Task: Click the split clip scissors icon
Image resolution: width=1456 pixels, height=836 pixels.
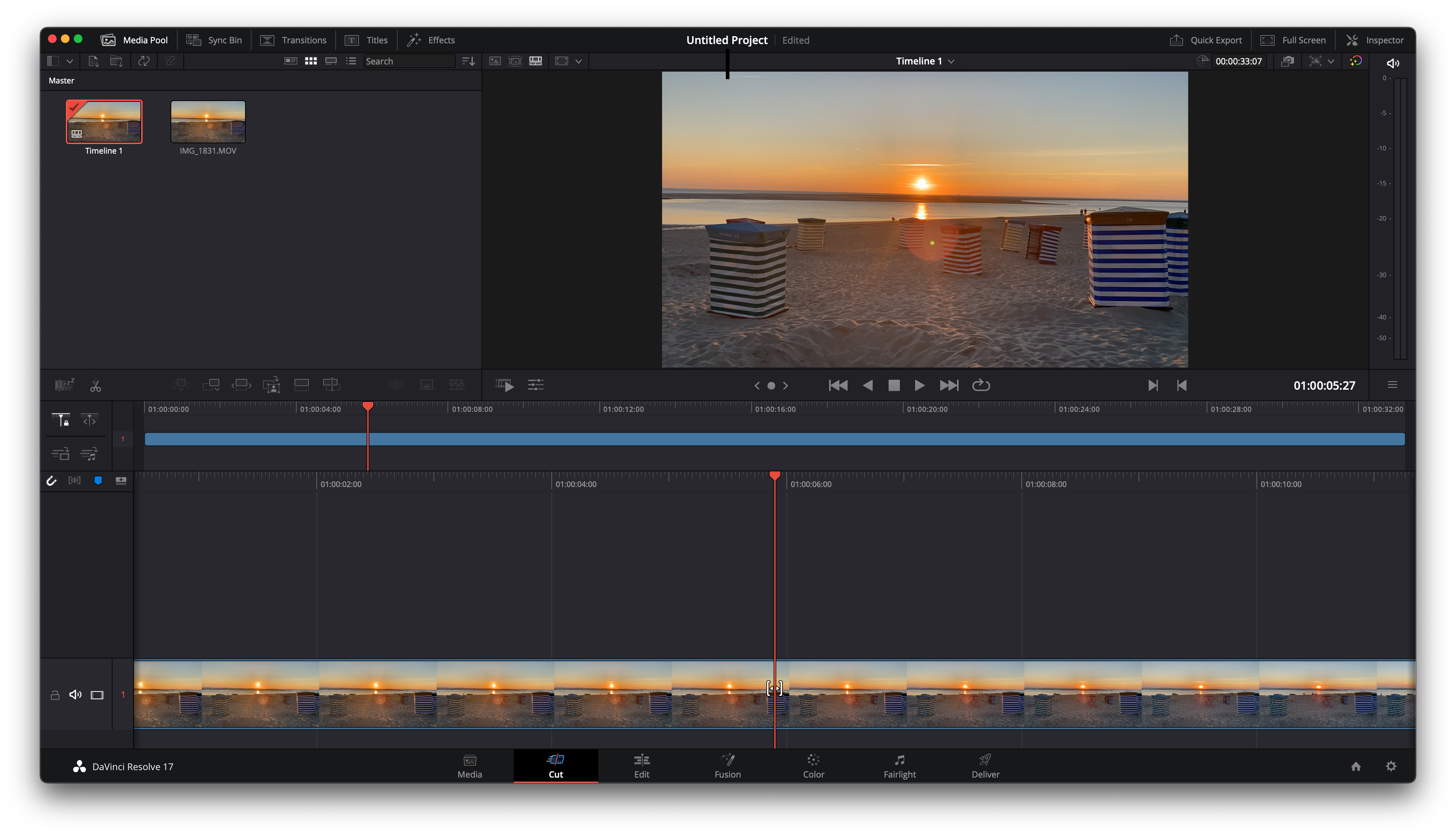Action: coord(95,386)
